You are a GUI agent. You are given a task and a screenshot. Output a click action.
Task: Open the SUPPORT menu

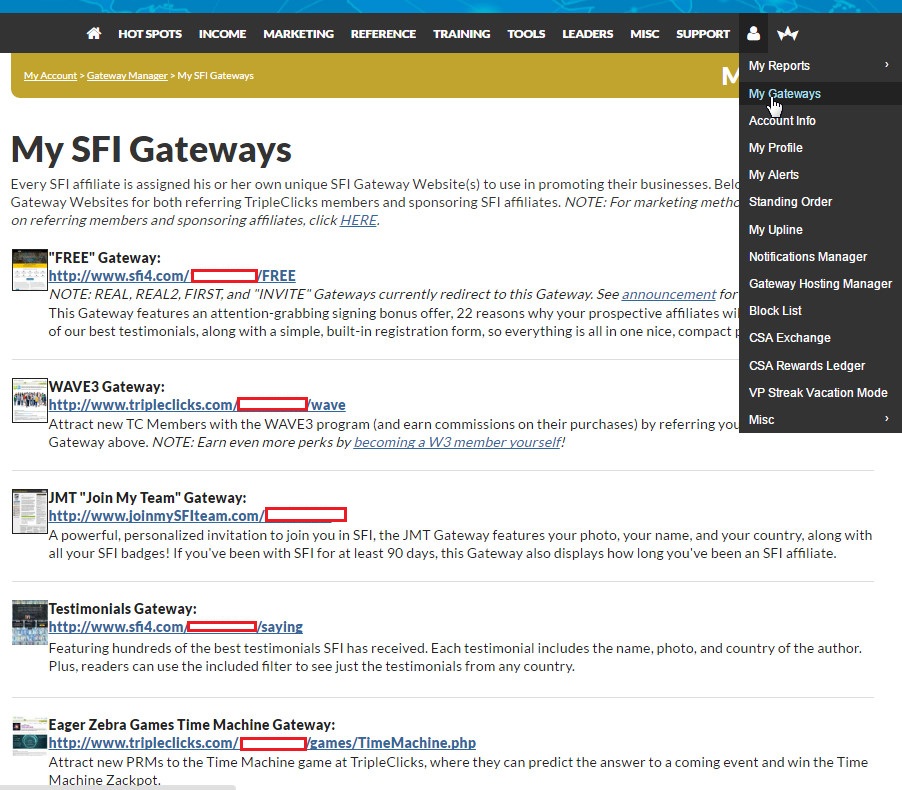click(702, 34)
